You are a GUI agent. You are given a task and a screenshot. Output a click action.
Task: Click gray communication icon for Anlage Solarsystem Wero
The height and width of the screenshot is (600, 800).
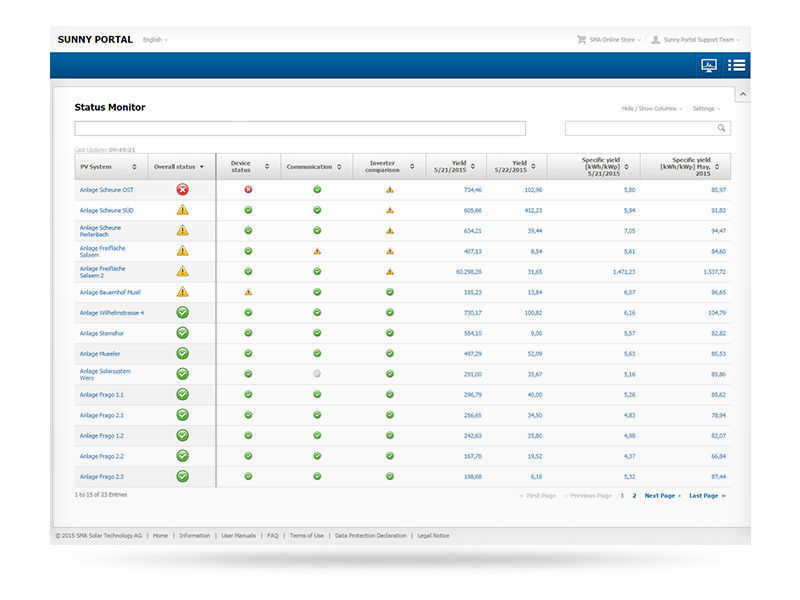317,373
